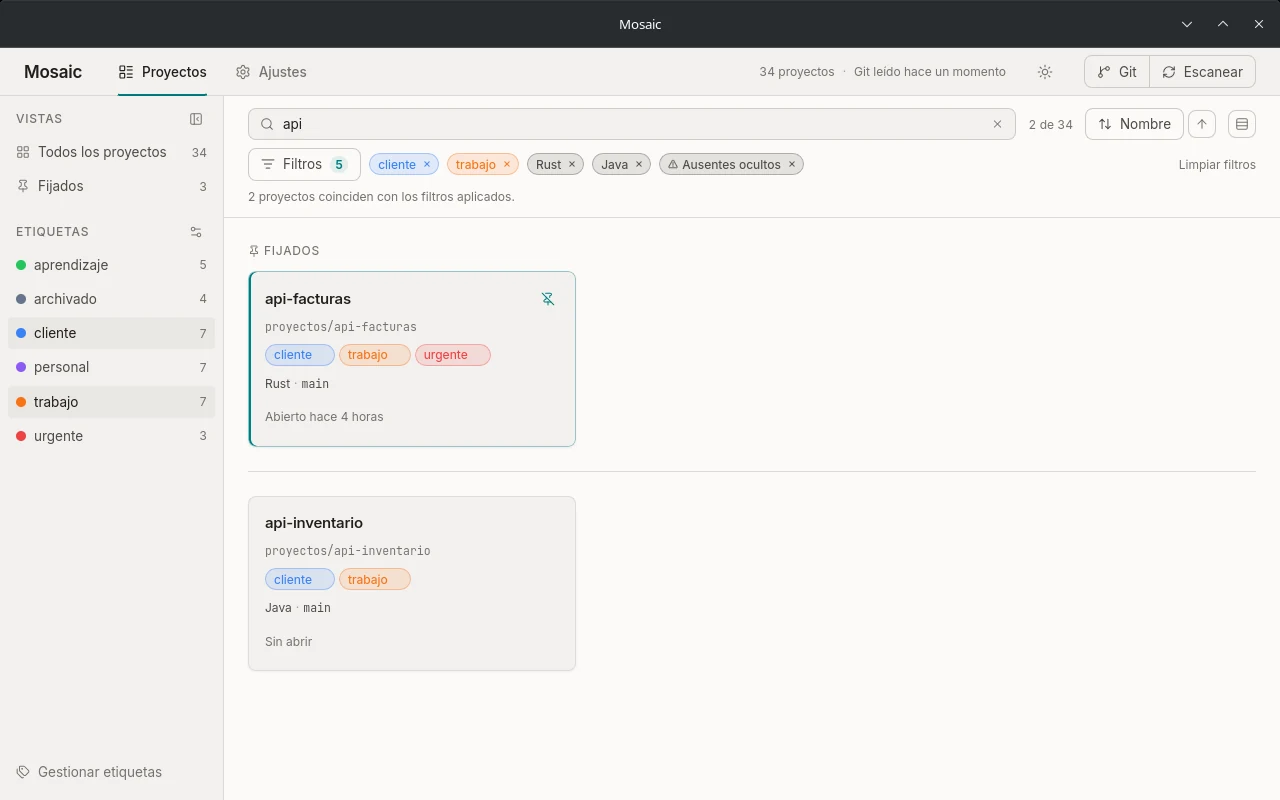Toggle the trabajo tag in sidebar
This screenshot has width=1280, height=800.
[111, 402]
